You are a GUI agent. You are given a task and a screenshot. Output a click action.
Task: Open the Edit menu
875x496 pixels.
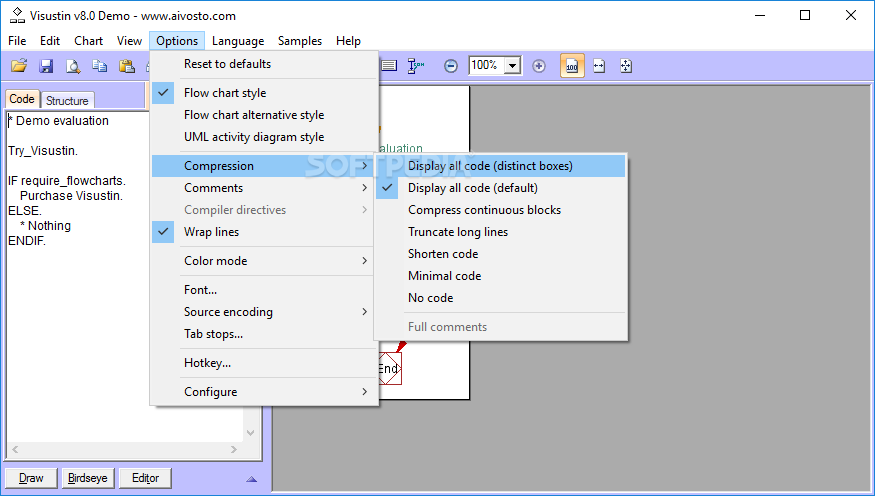click(x=50, y=41)
